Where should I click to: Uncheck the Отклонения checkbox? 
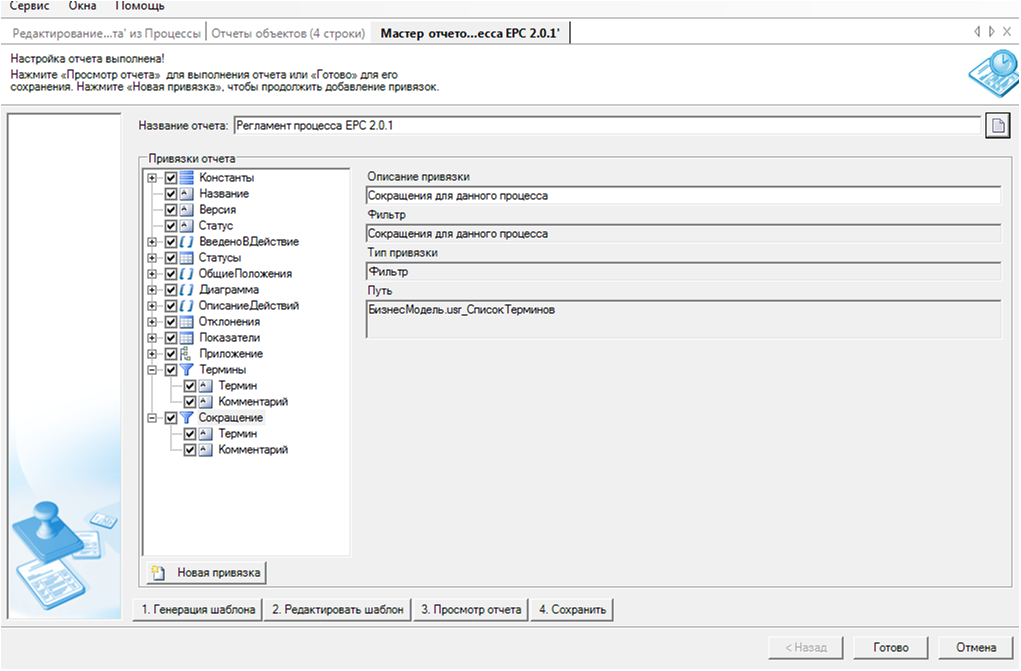[x=171, y=322]
